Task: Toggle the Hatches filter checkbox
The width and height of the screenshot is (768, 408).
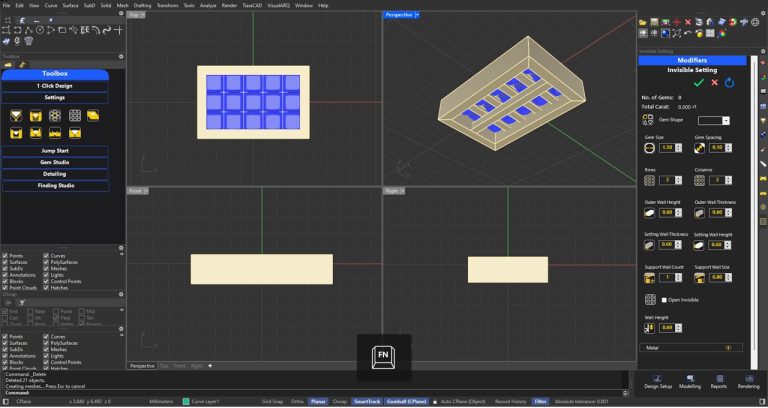Action: point(47,289)
